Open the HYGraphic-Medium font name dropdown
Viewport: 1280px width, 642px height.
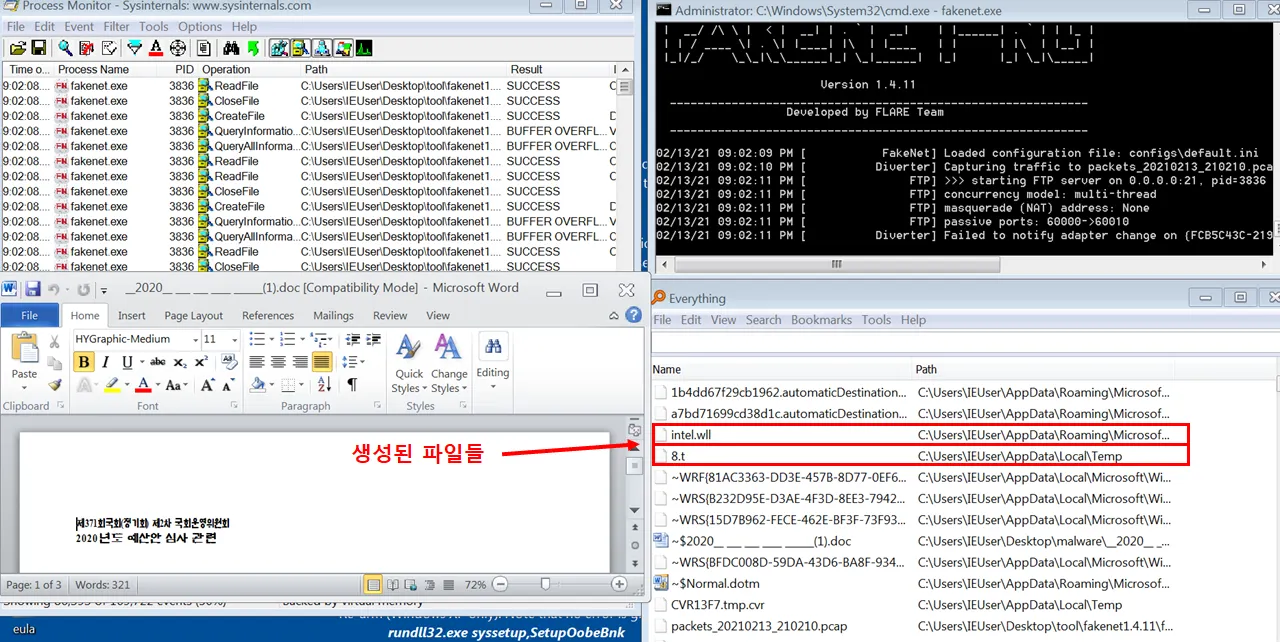[195, 340]
